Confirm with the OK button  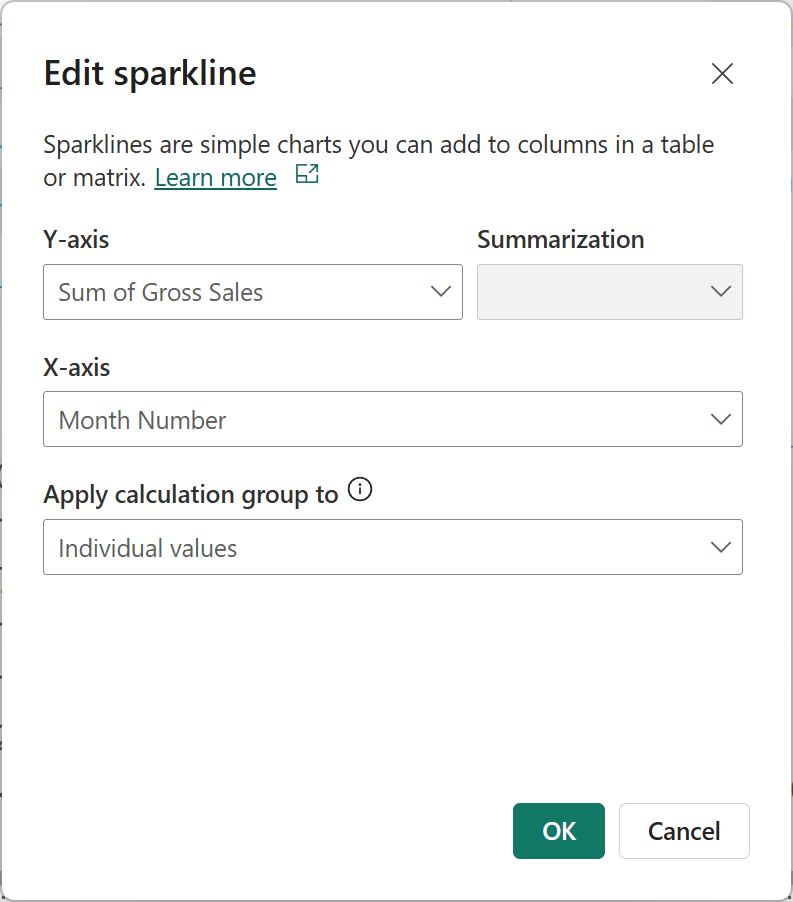point(559,831)
